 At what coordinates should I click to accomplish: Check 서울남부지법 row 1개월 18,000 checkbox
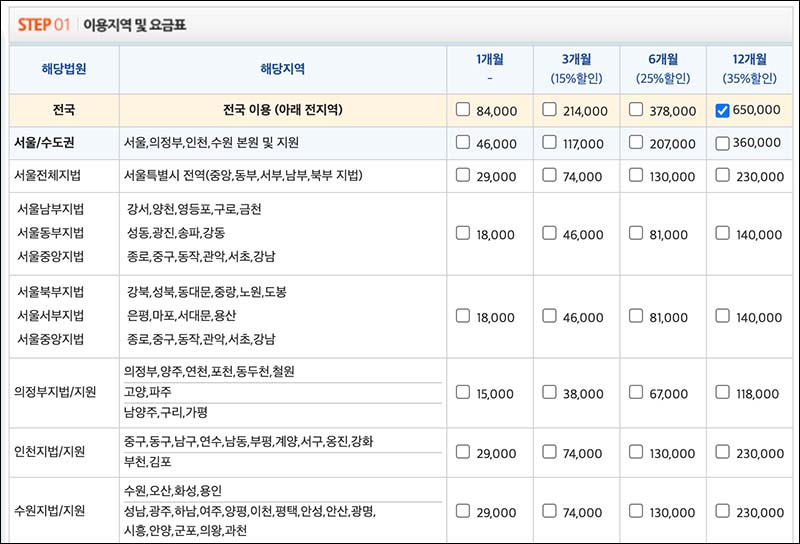[x=463, y=233]
